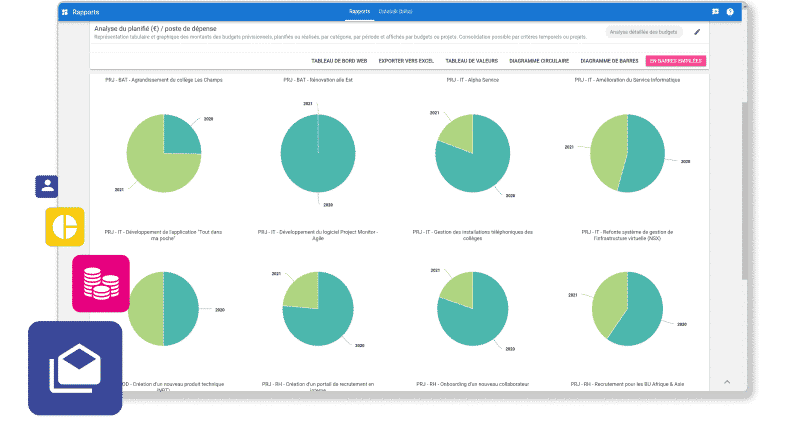Screen dimensions: 794x448
Task: Click the Rénovation aile Est pie chart
Action: click(x=318, y=153)
